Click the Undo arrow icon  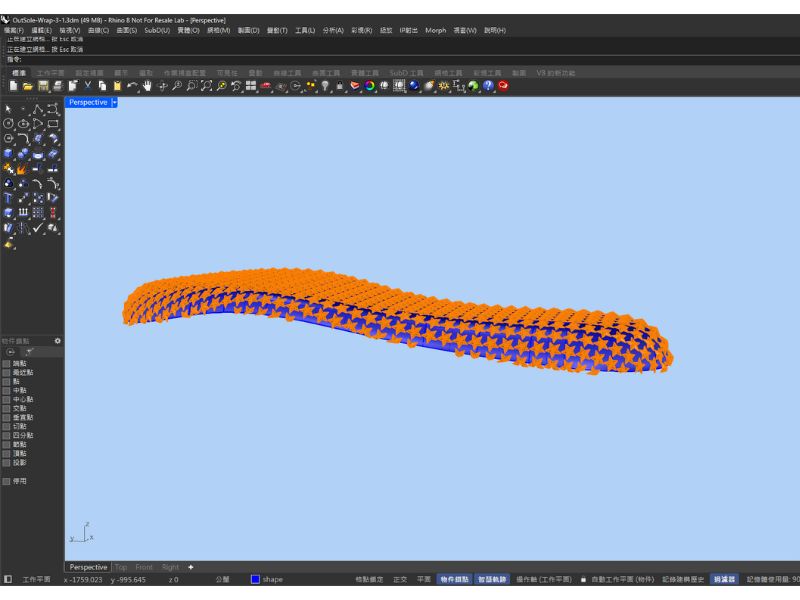click(131, 86)
